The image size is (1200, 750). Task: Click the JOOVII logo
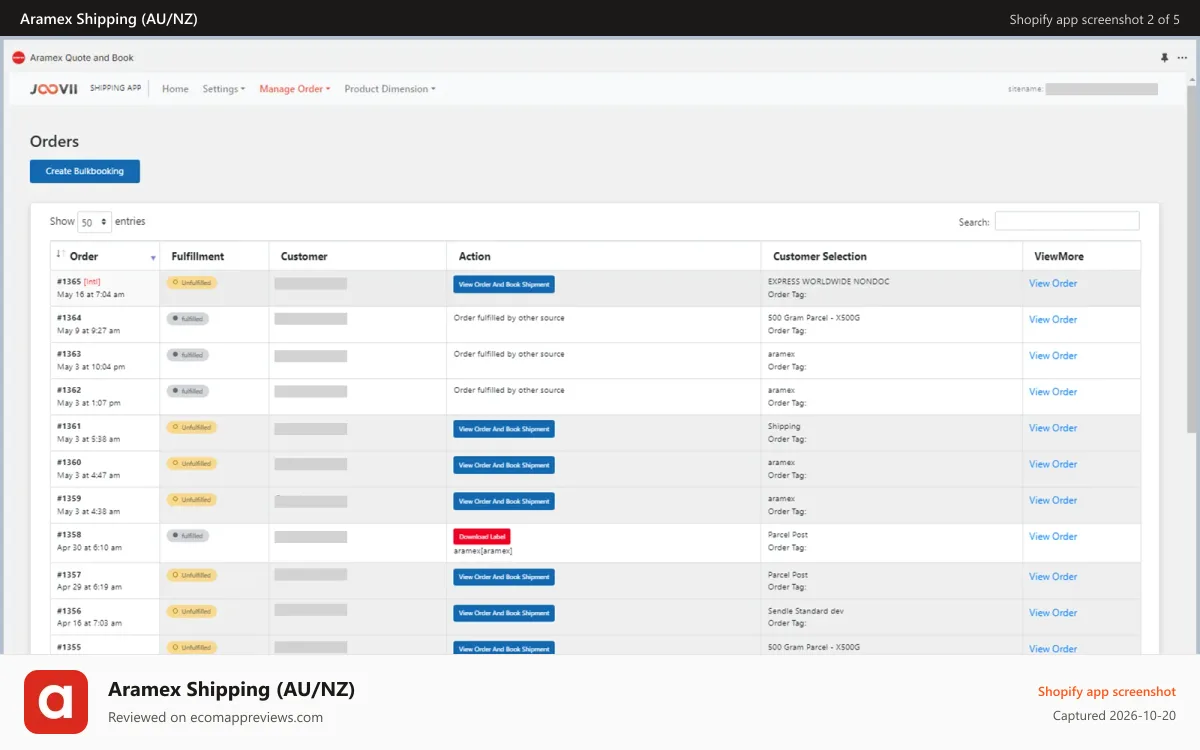point(54,89)
